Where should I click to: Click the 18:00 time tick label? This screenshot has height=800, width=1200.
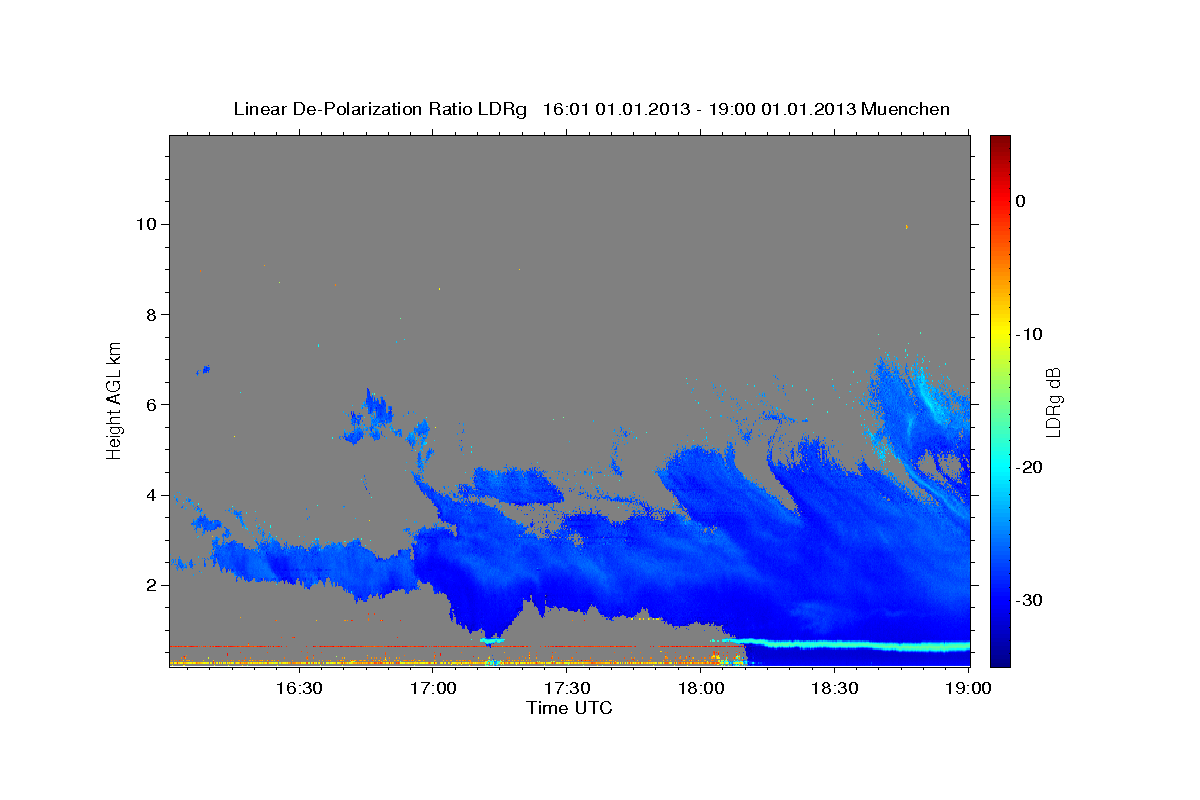(701, 688)
